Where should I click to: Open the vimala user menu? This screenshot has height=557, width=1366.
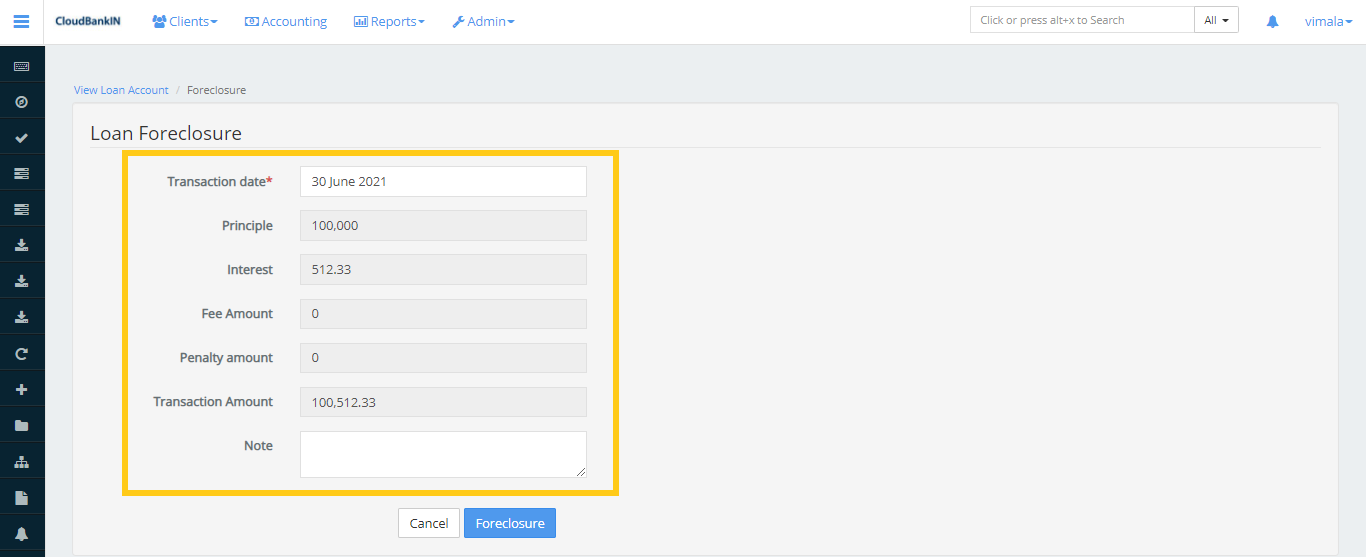pyautogui.click(x=1328, y=21)
